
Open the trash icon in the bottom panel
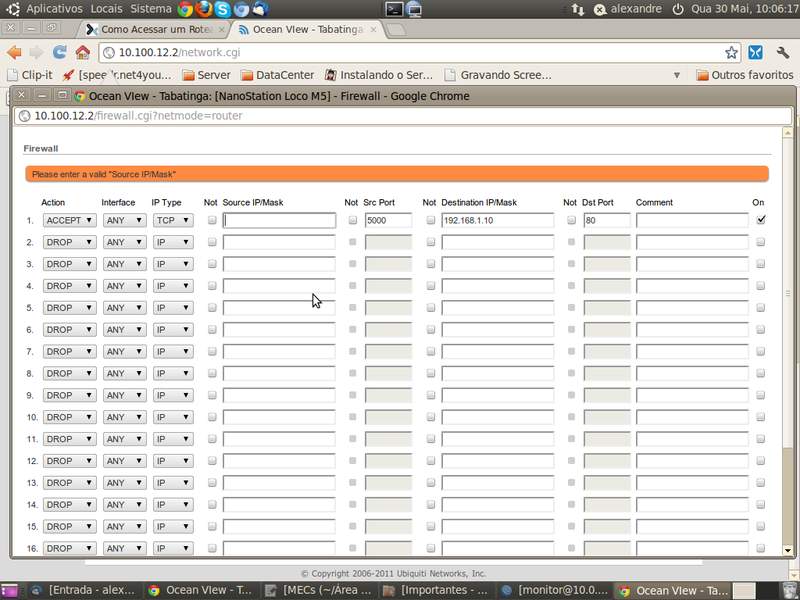[790, 590]
